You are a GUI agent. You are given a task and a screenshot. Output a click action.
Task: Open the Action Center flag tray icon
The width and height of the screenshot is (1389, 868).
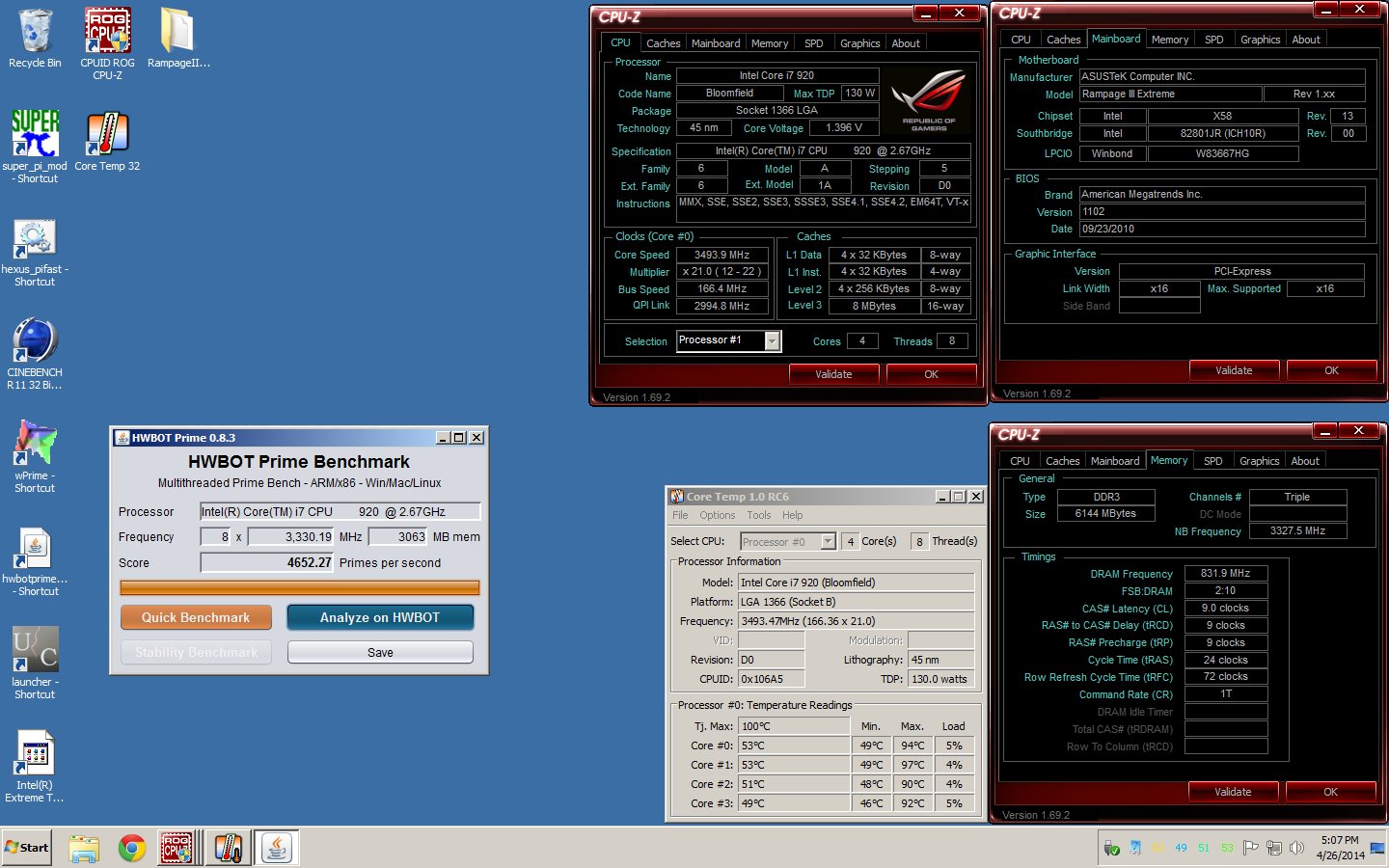[1250, 848]
